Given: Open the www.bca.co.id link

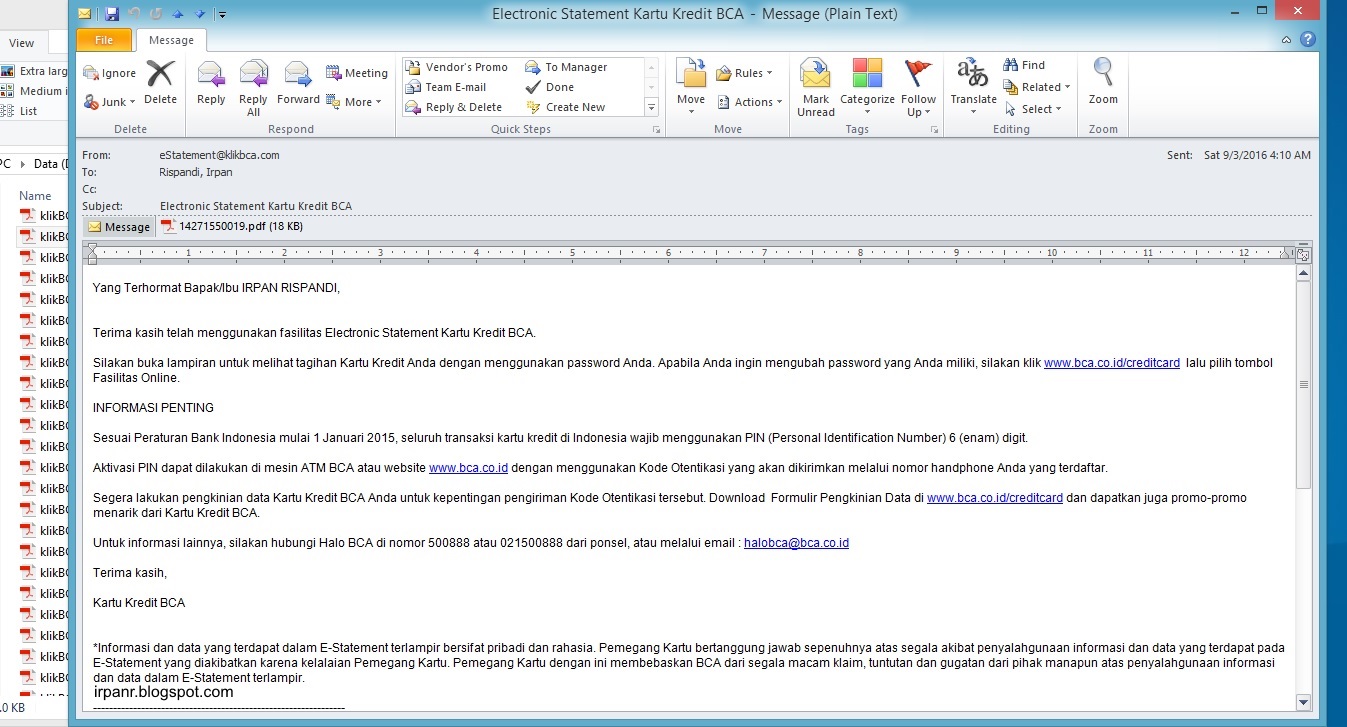Looking at the screenshot, I should [469, 468].
